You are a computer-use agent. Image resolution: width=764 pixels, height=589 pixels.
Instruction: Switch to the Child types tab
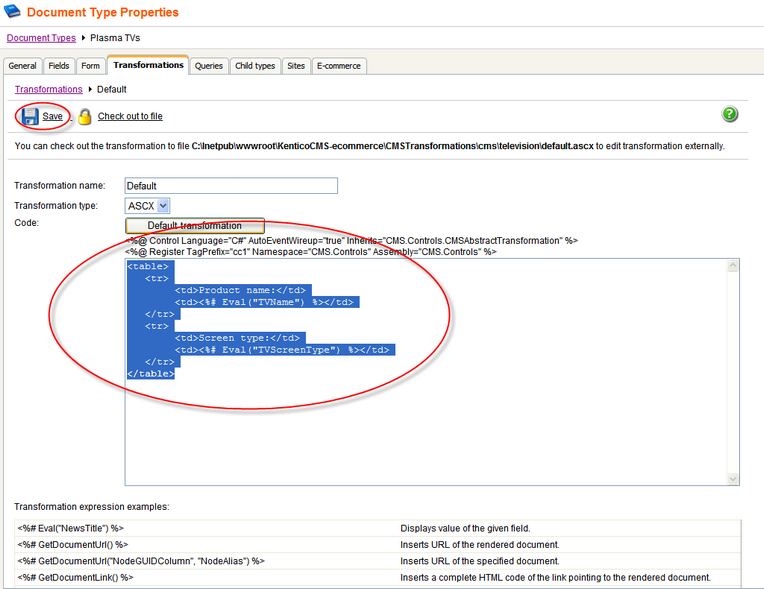pos(255,66)
